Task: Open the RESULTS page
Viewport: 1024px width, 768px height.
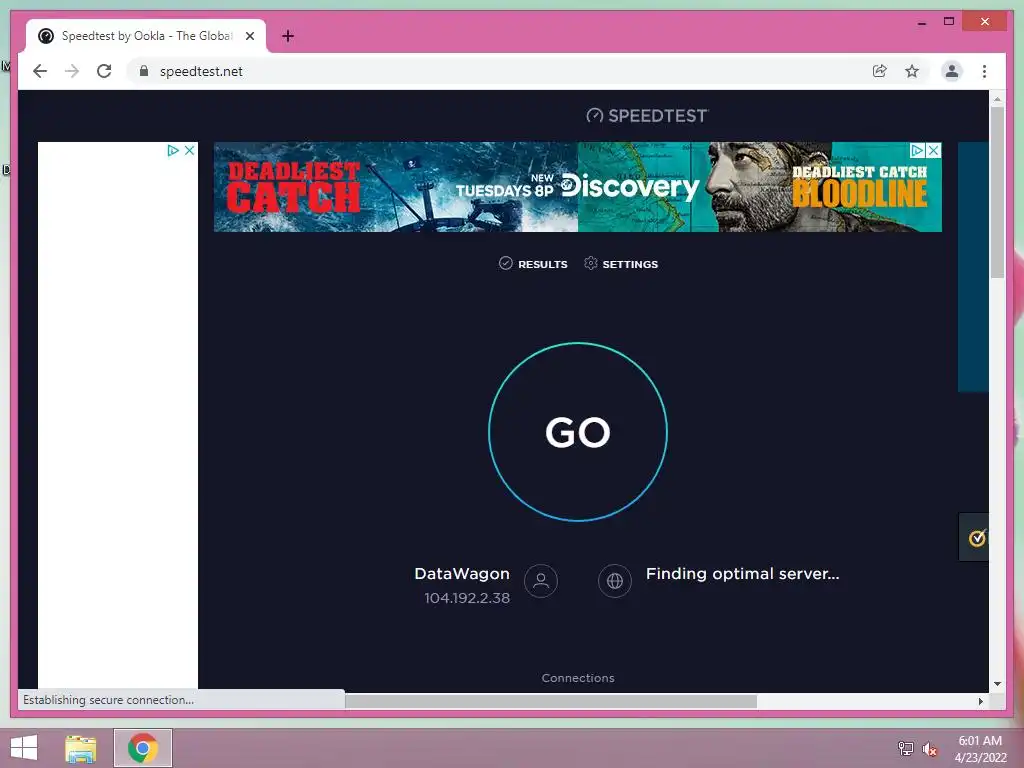Action: pyautogui.click(x=533, y=264)
